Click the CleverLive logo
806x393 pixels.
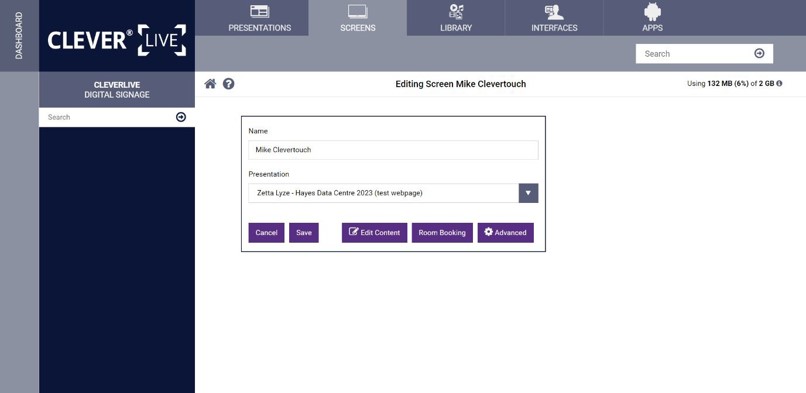[117, 40]
